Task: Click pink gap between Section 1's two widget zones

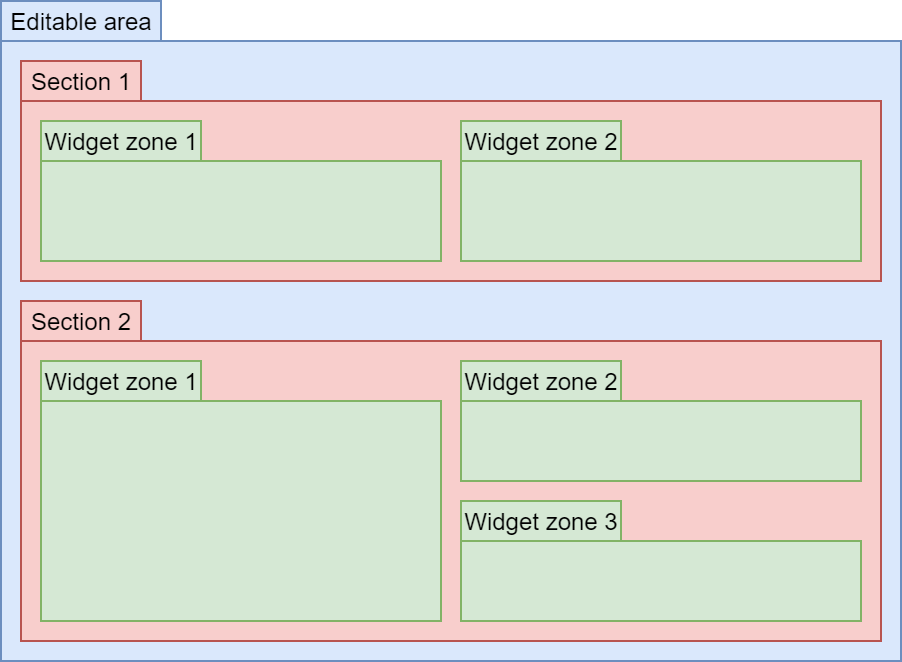Action: 451,211
